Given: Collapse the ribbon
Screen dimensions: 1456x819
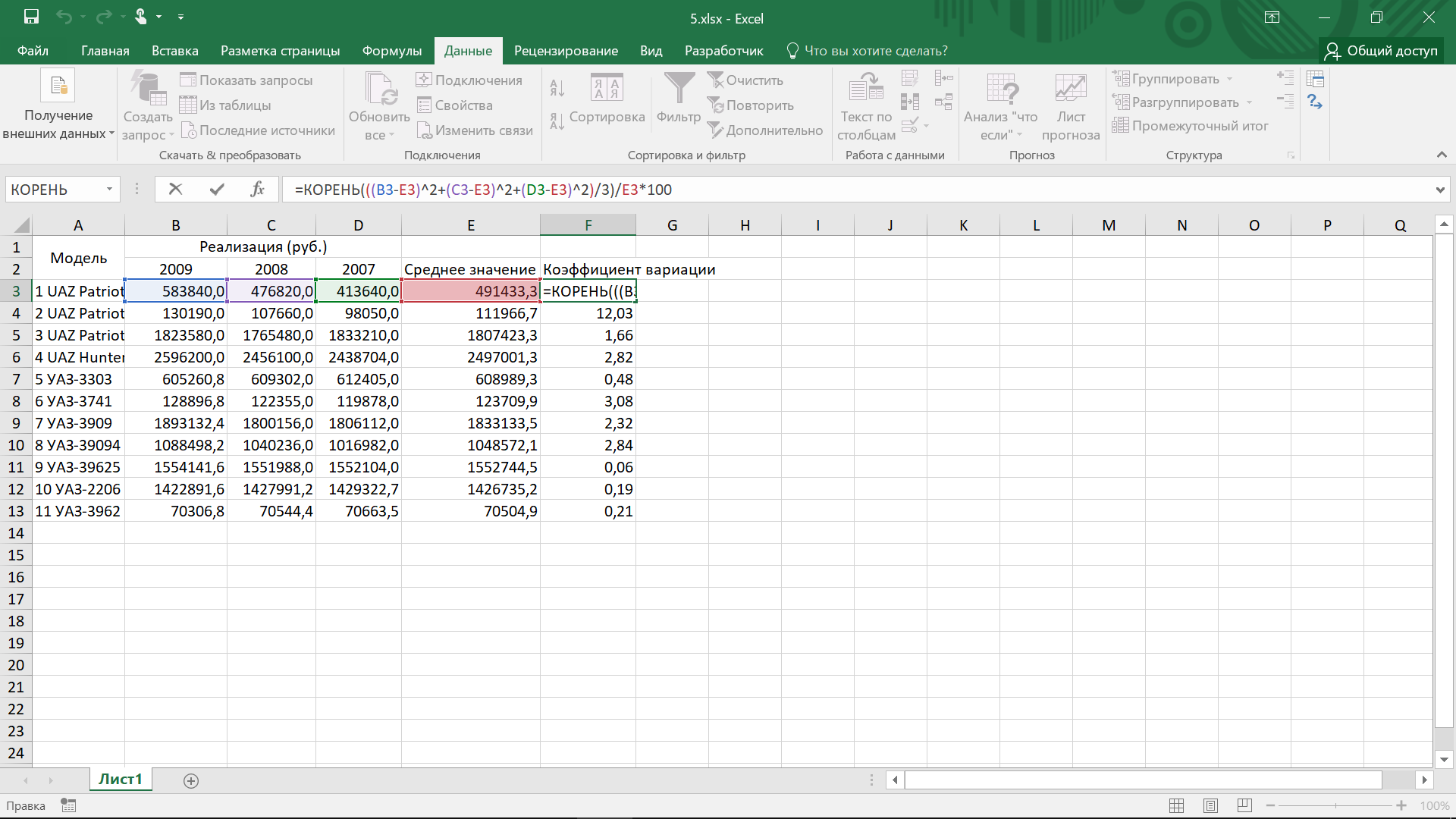Looking at the screenshot, I should point(1441,155).
